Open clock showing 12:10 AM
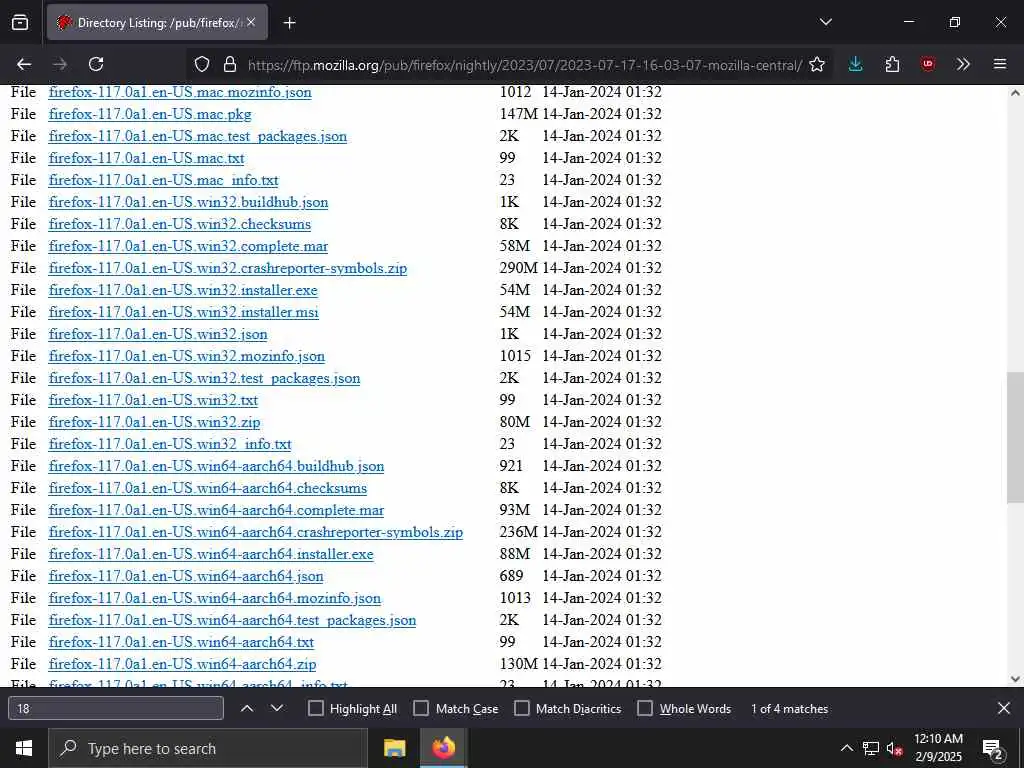Screen dimensions: 1024x768 click(938, 748)
